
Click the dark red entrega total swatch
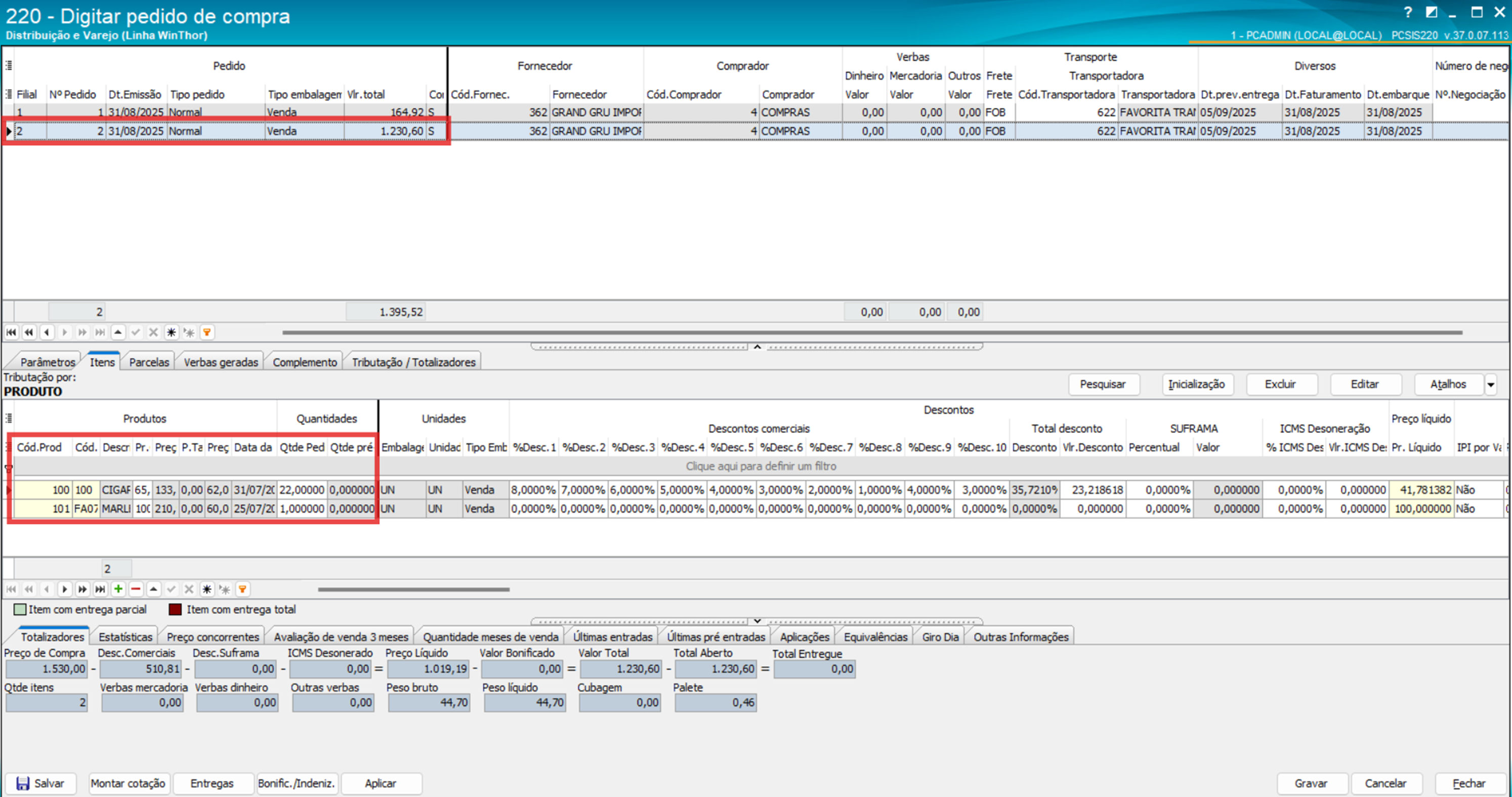coord(175,609)
